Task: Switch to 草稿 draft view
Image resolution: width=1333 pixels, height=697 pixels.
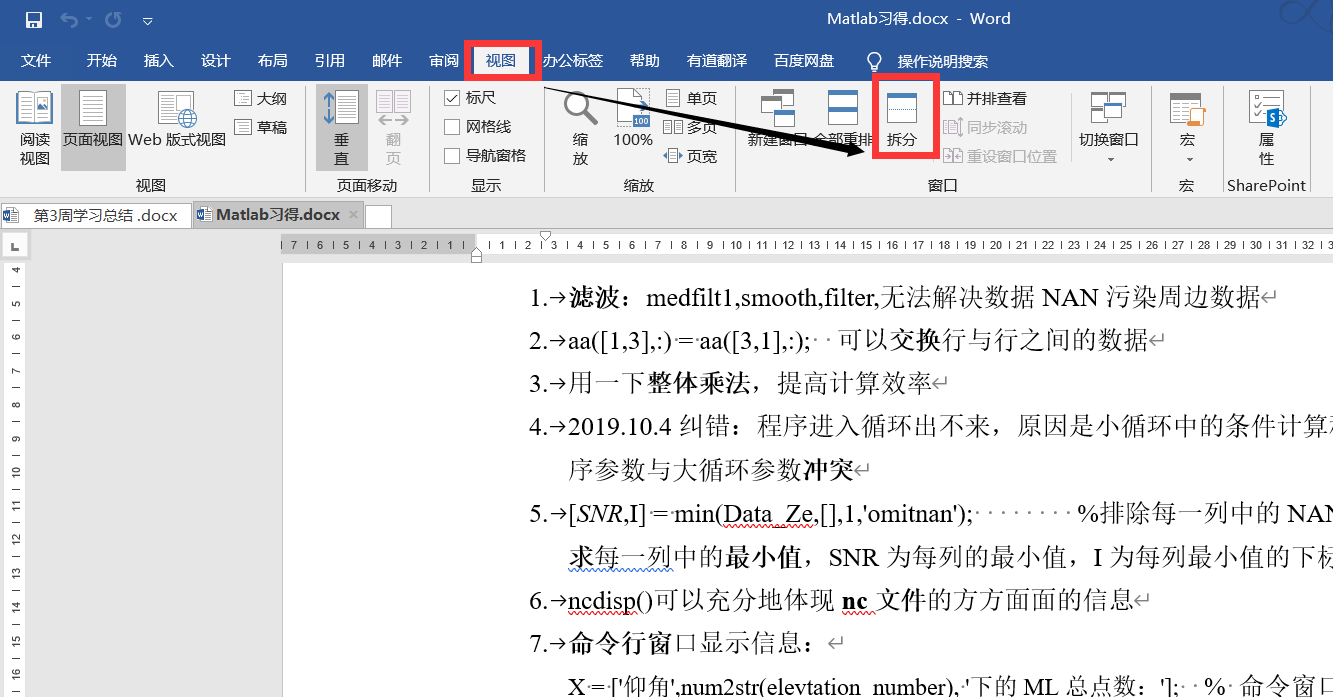Action: tap(261, 127)
